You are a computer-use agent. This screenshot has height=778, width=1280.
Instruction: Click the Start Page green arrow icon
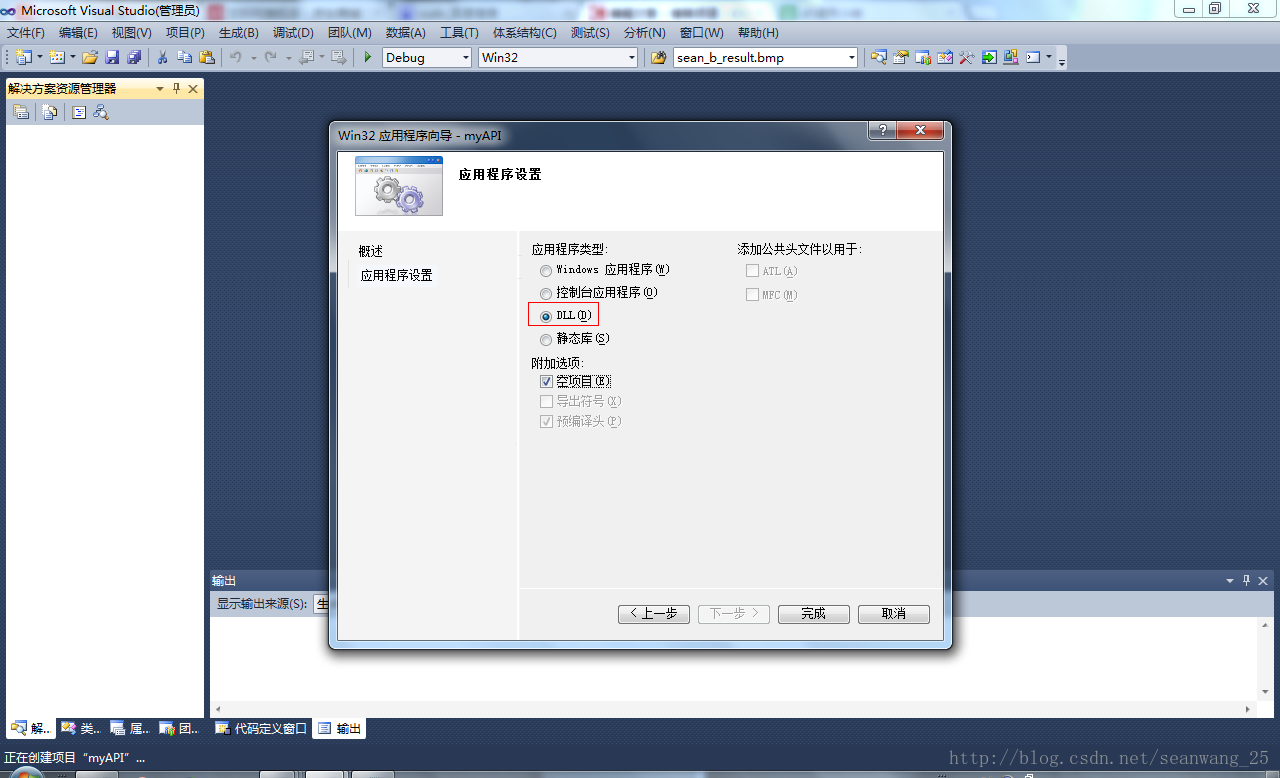tap(989, 57)
